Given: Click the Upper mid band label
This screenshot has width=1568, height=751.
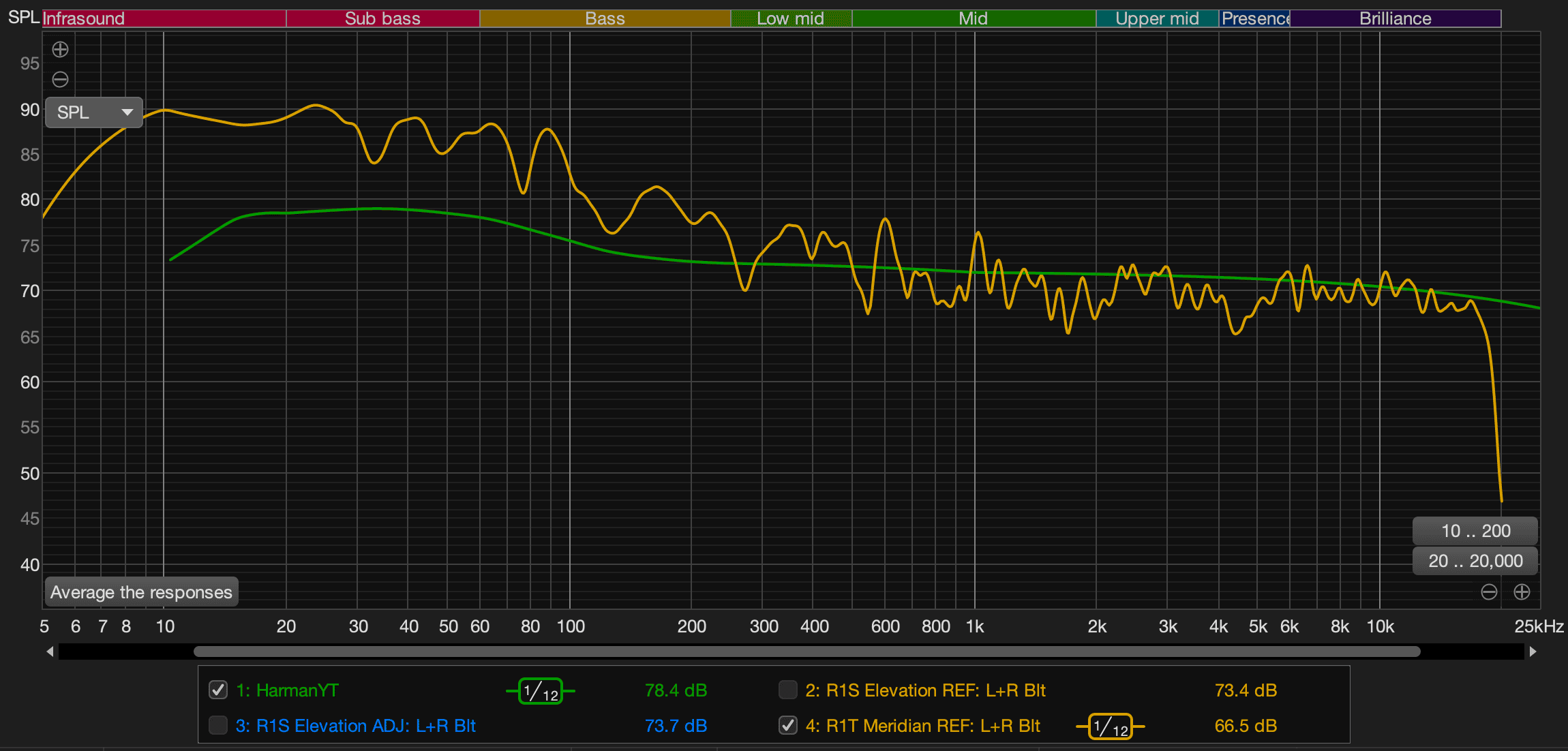Looking at the screenshot, I should pos(1158,18).
